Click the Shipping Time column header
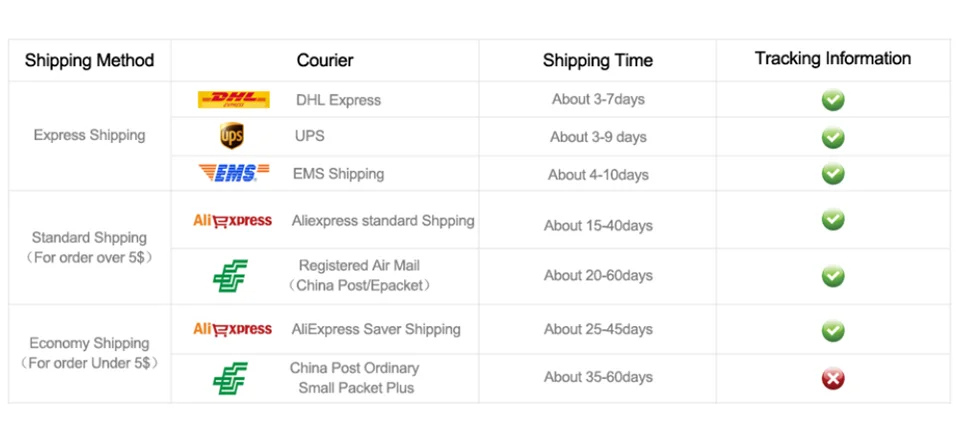 (x=598, y=61)
